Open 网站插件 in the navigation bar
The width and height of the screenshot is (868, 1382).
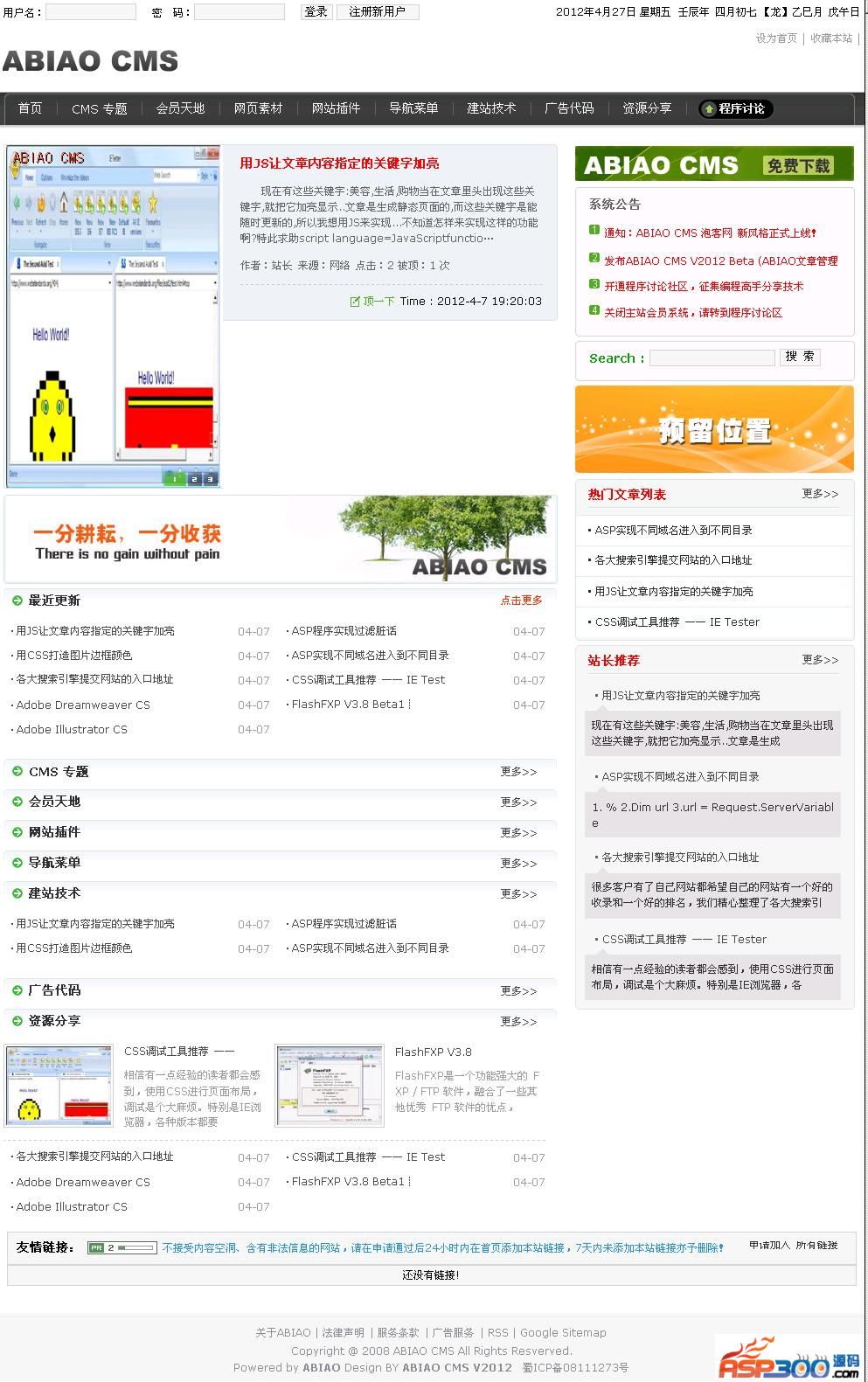(336, 108)
